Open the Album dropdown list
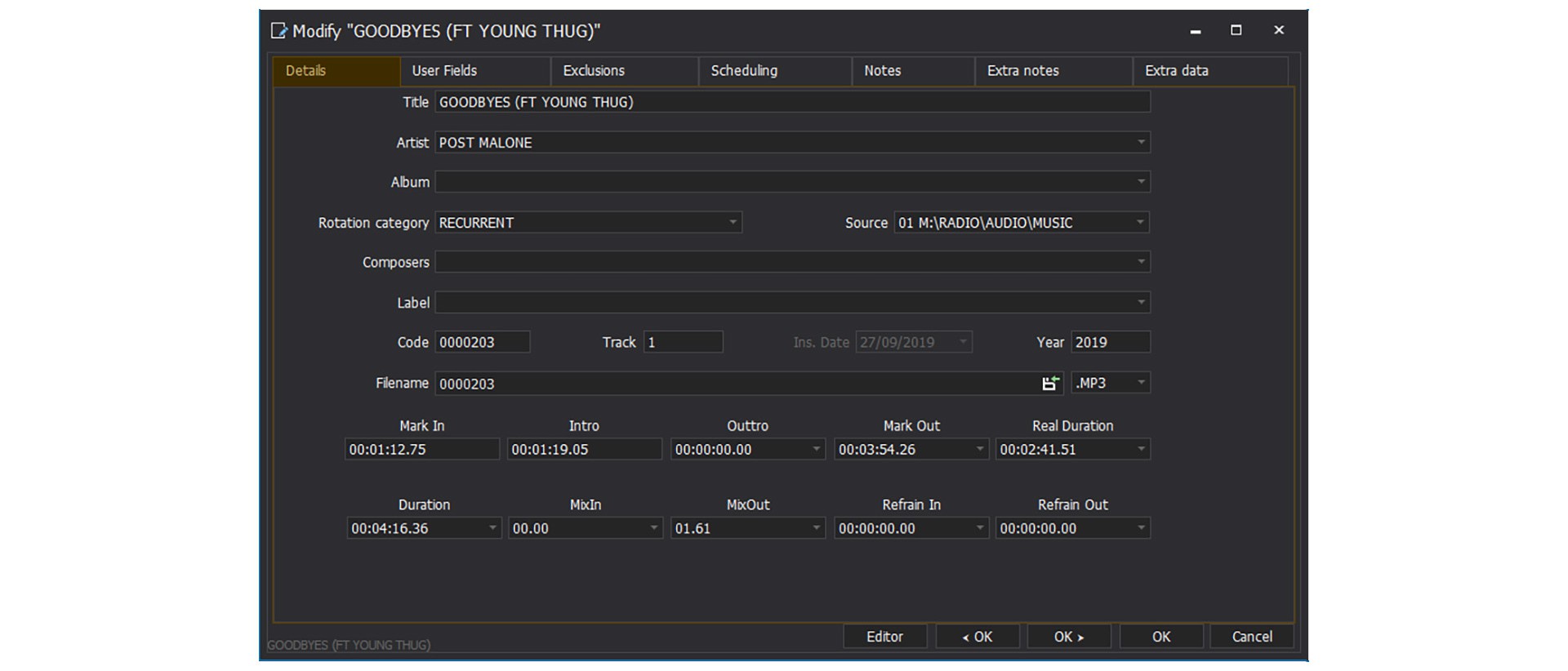The image size is (1568, 671). tap(1141, 181)
